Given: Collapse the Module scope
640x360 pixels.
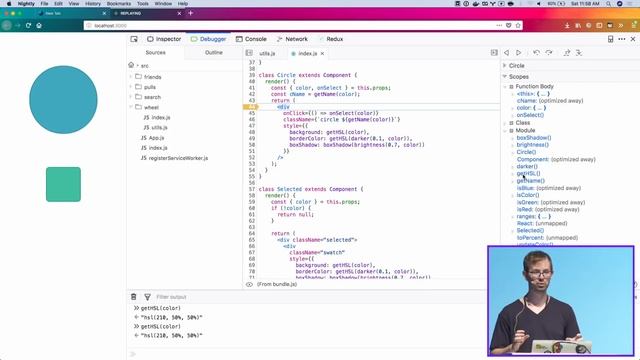Looking at the screenshot, I should tap(505, 131).
